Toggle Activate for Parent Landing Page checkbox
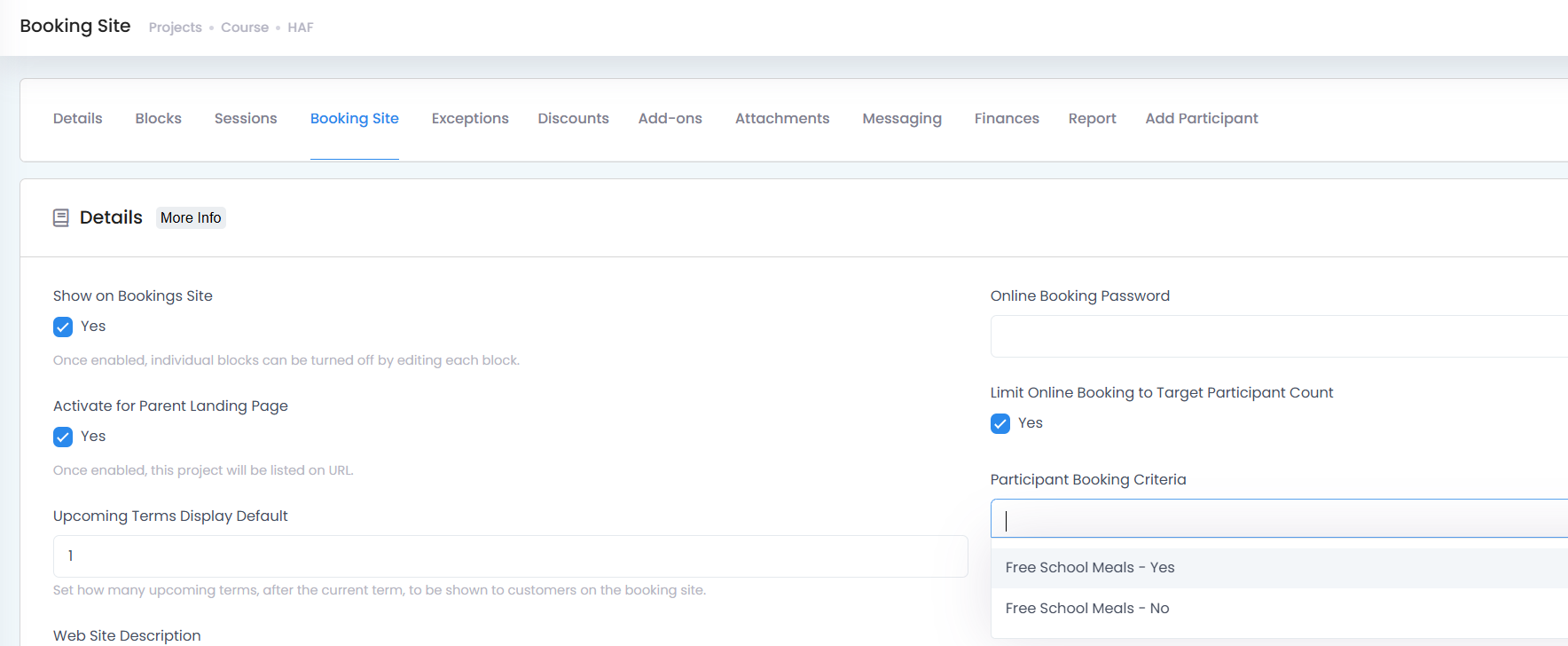The image size is (1568, 646). (x=63, y=437)
